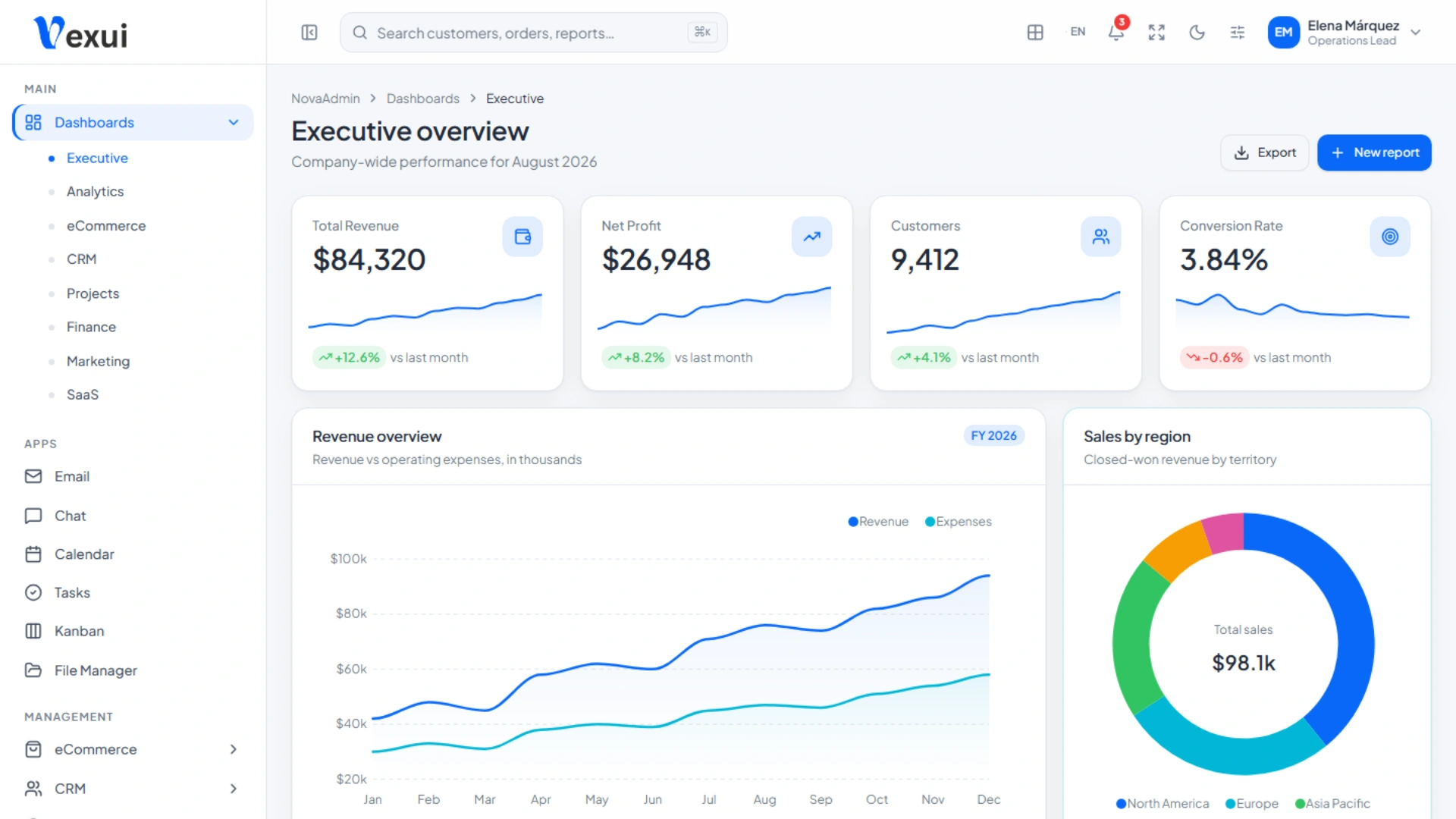Focus the search customers, orders, reports field
Image resolution: width=1456 pixels, height=819 pixels.
pyautogui.click(x=533, y=33)
